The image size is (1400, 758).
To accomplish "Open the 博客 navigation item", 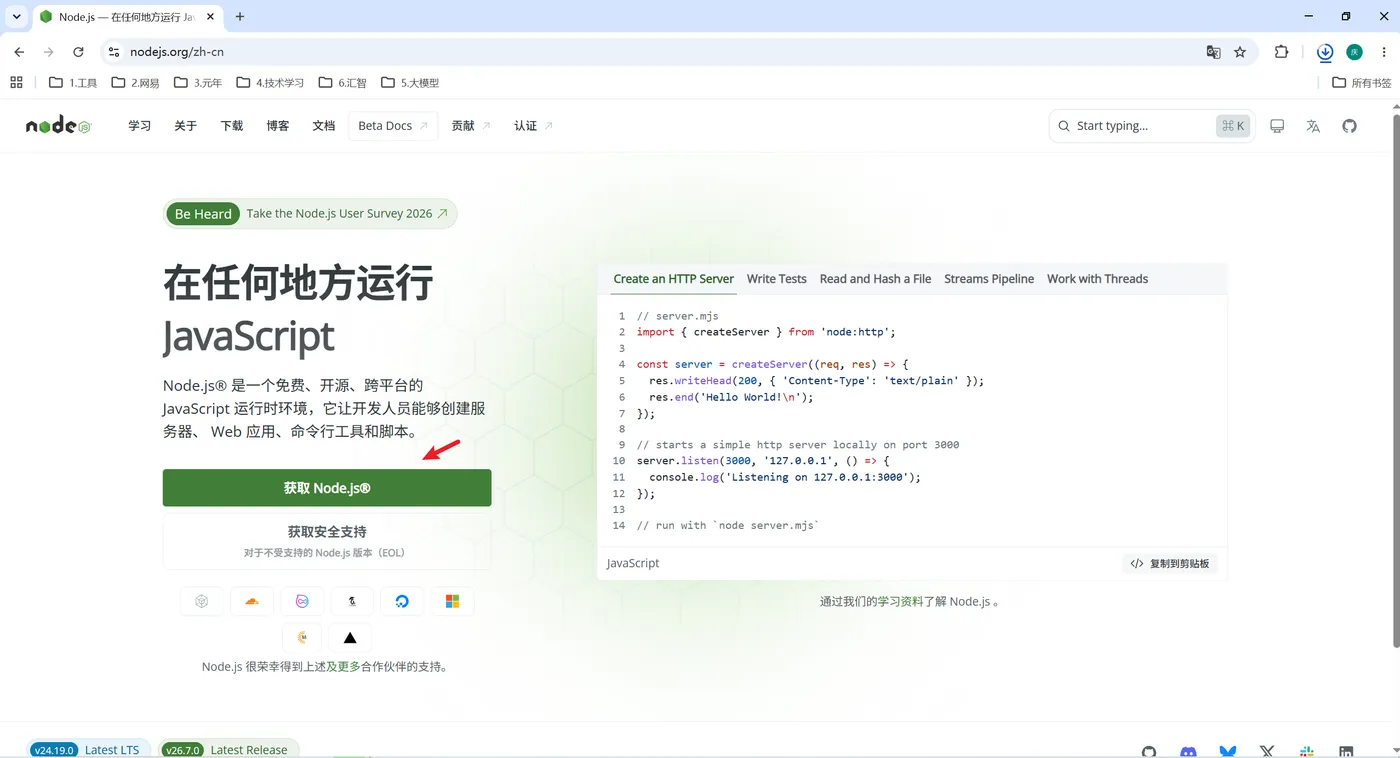I will pyautogui.click(x=278, y=126).
